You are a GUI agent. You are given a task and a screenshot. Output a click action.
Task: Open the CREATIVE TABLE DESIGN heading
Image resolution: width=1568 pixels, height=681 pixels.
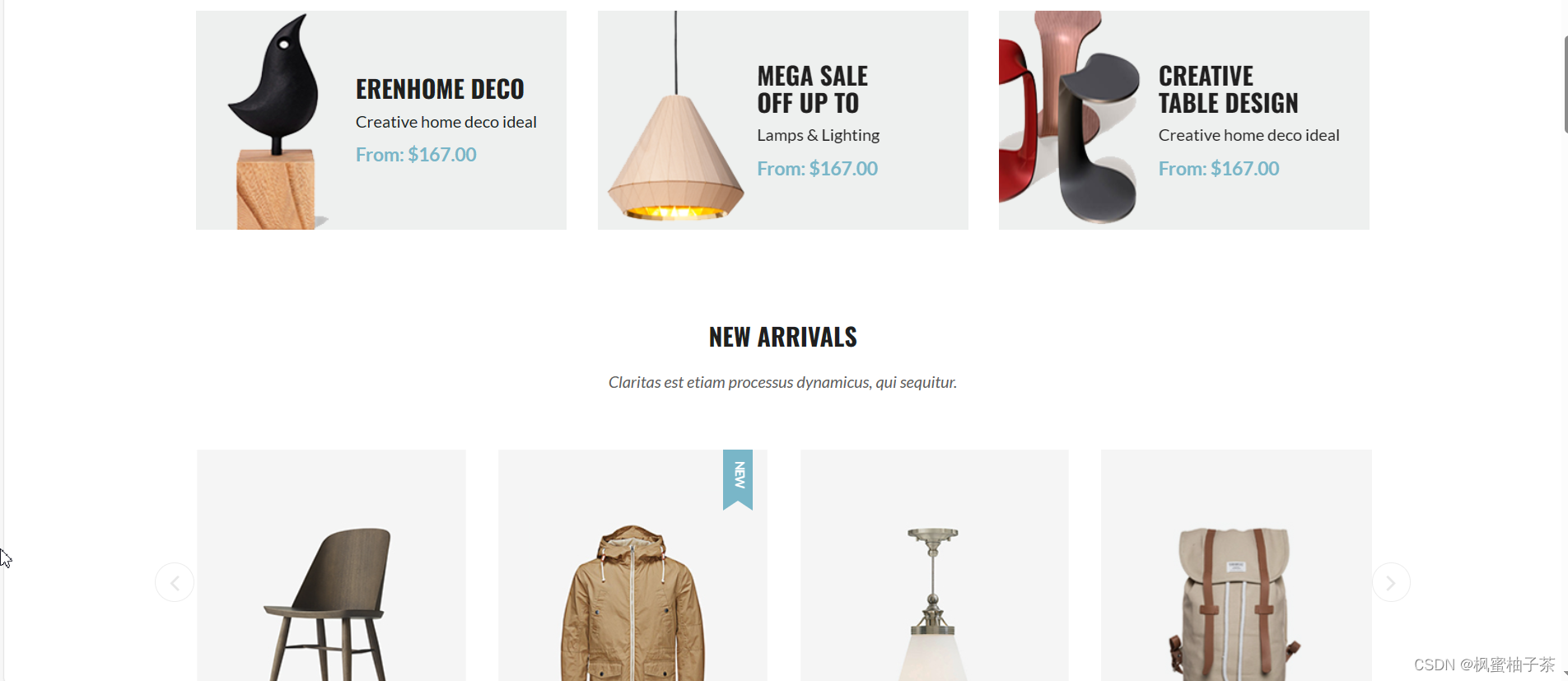point(1228,90)
